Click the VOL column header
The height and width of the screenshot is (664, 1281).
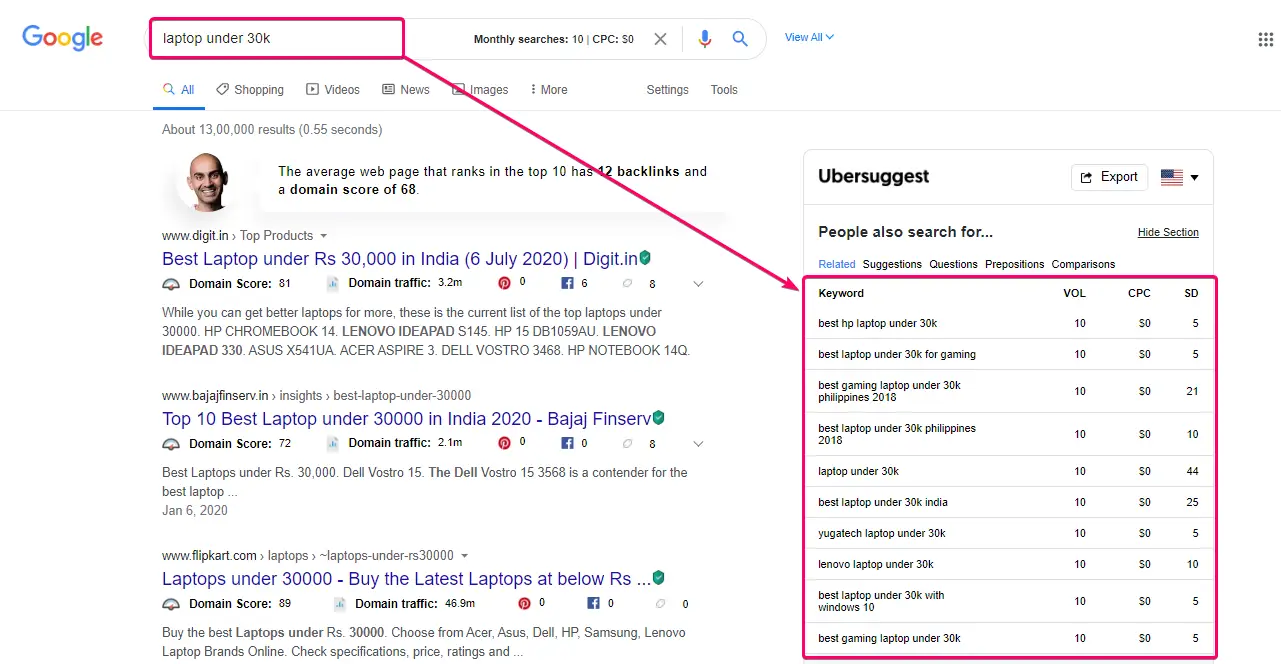1074,294
